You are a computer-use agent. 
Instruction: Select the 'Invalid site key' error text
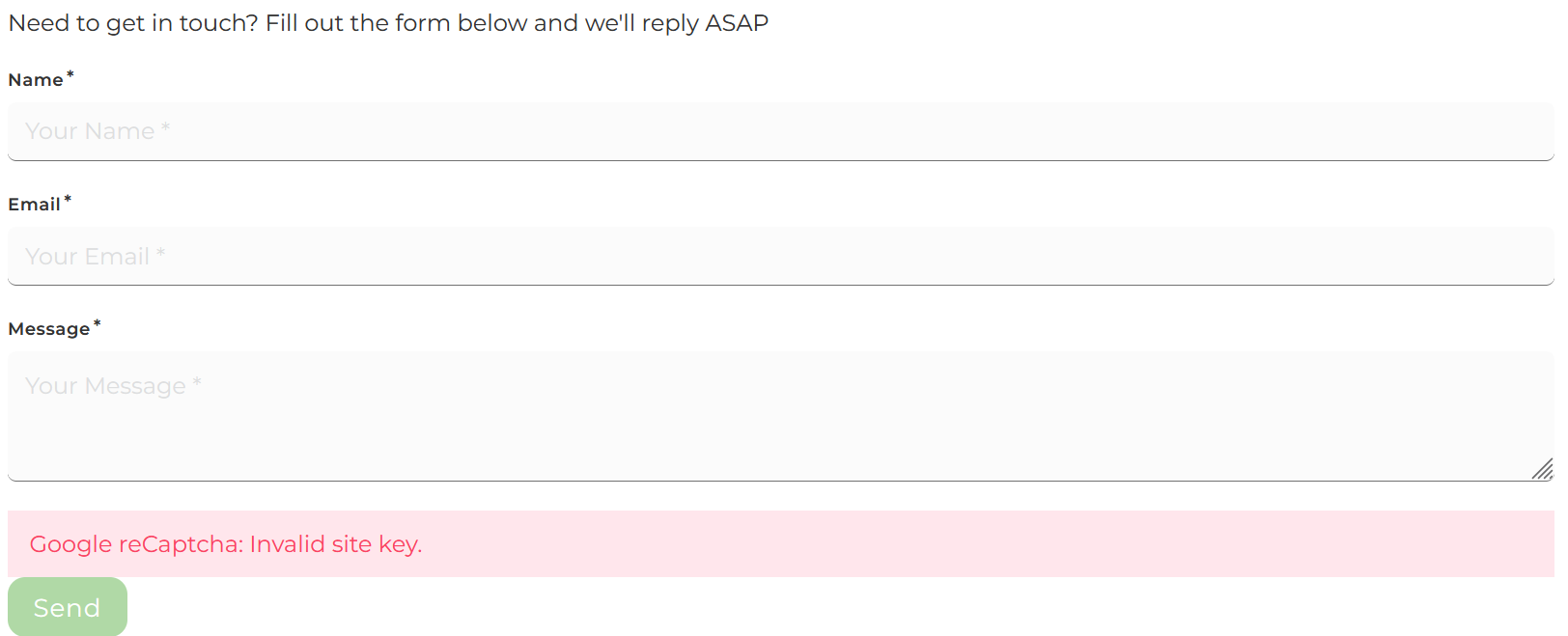tap(335, 544)
